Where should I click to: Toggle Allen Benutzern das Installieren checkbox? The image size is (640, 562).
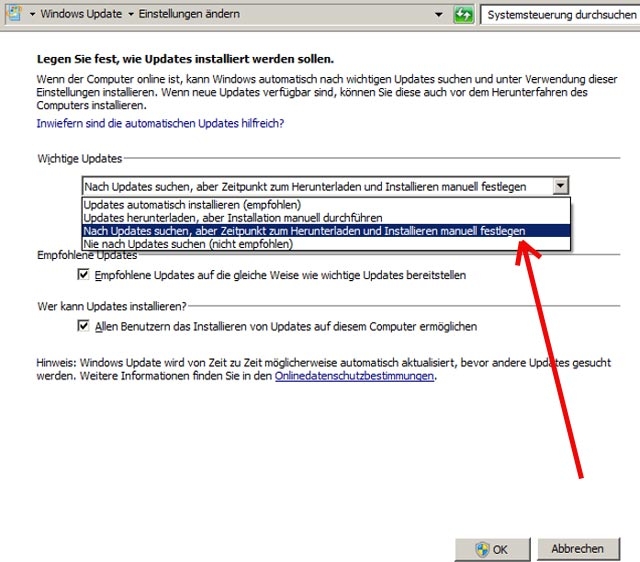(83, 326)
